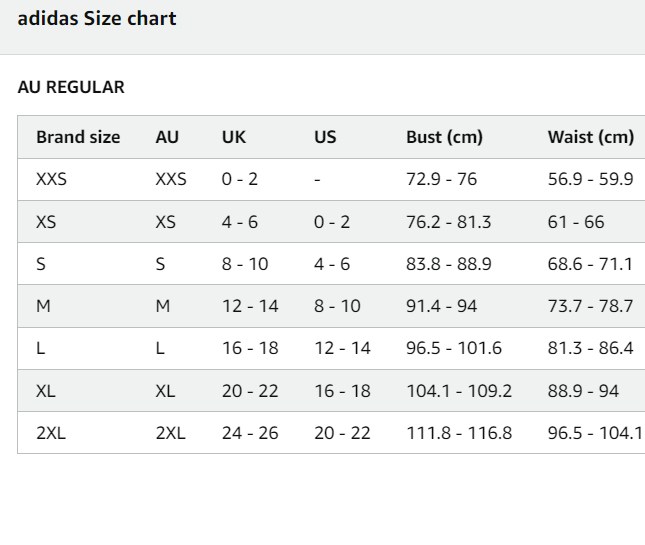Click the Brand size column header
645x545 pixels.
coord(78,137)
